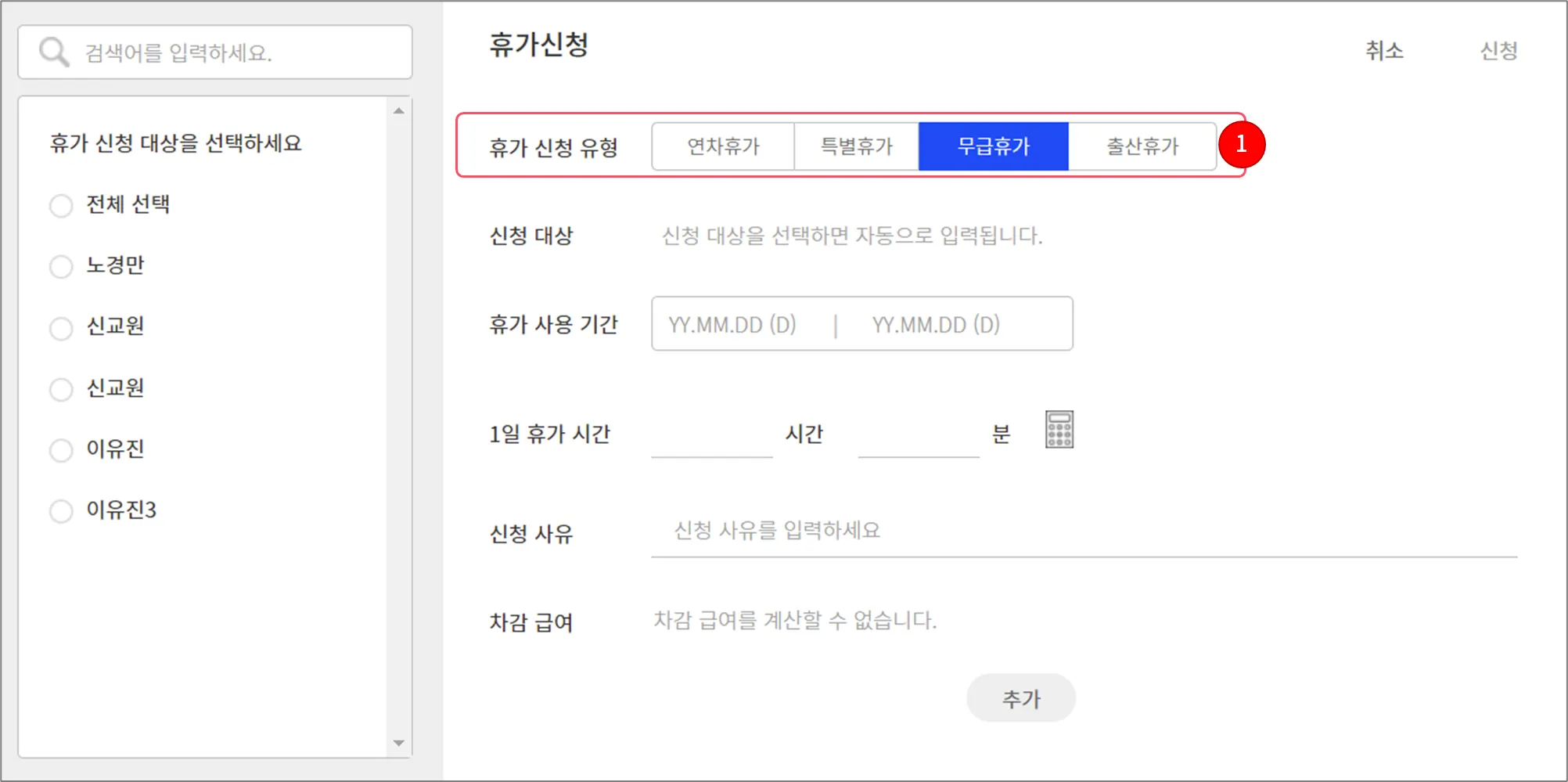Click the 신청 사유 label
The width and height of the screenshot is (1568, 782).
[531, 534]
